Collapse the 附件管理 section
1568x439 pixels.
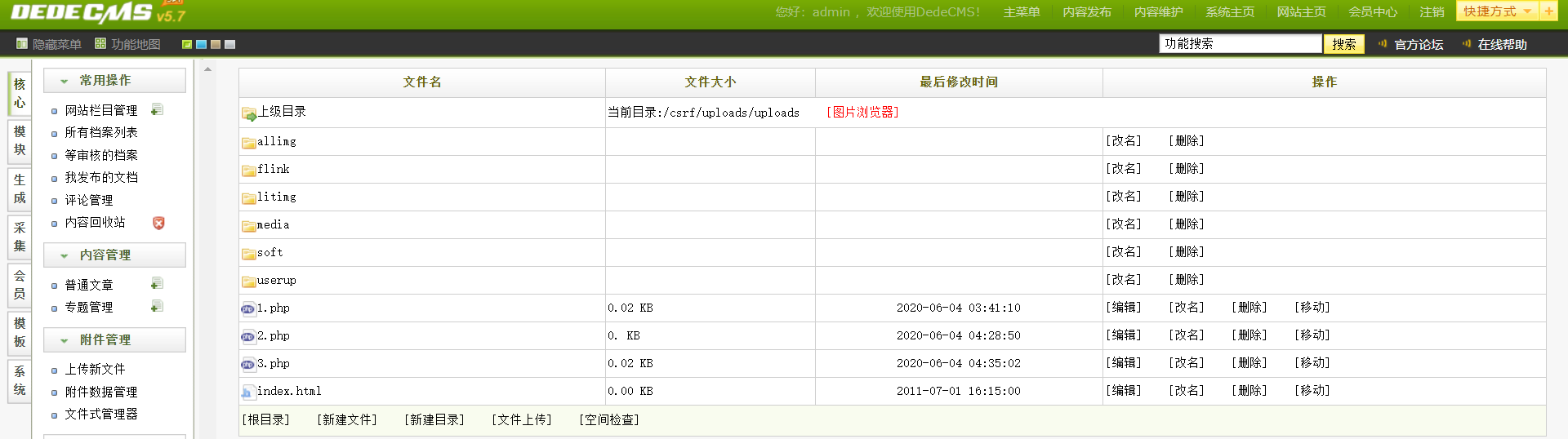pos(114,340)
